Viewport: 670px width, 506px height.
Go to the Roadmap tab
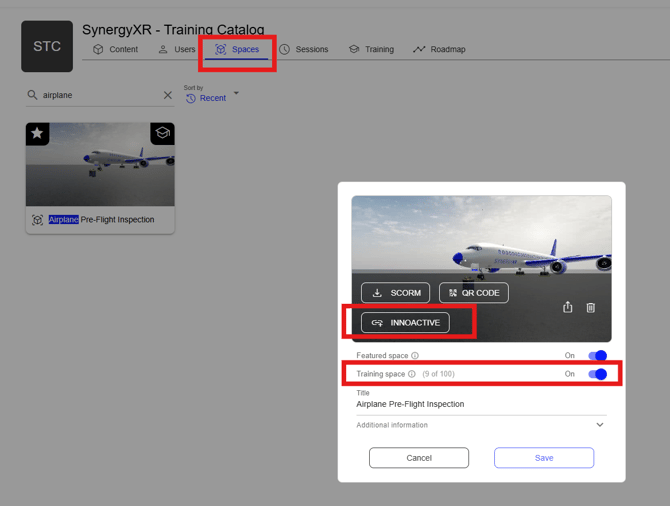[x=439, y=49]
